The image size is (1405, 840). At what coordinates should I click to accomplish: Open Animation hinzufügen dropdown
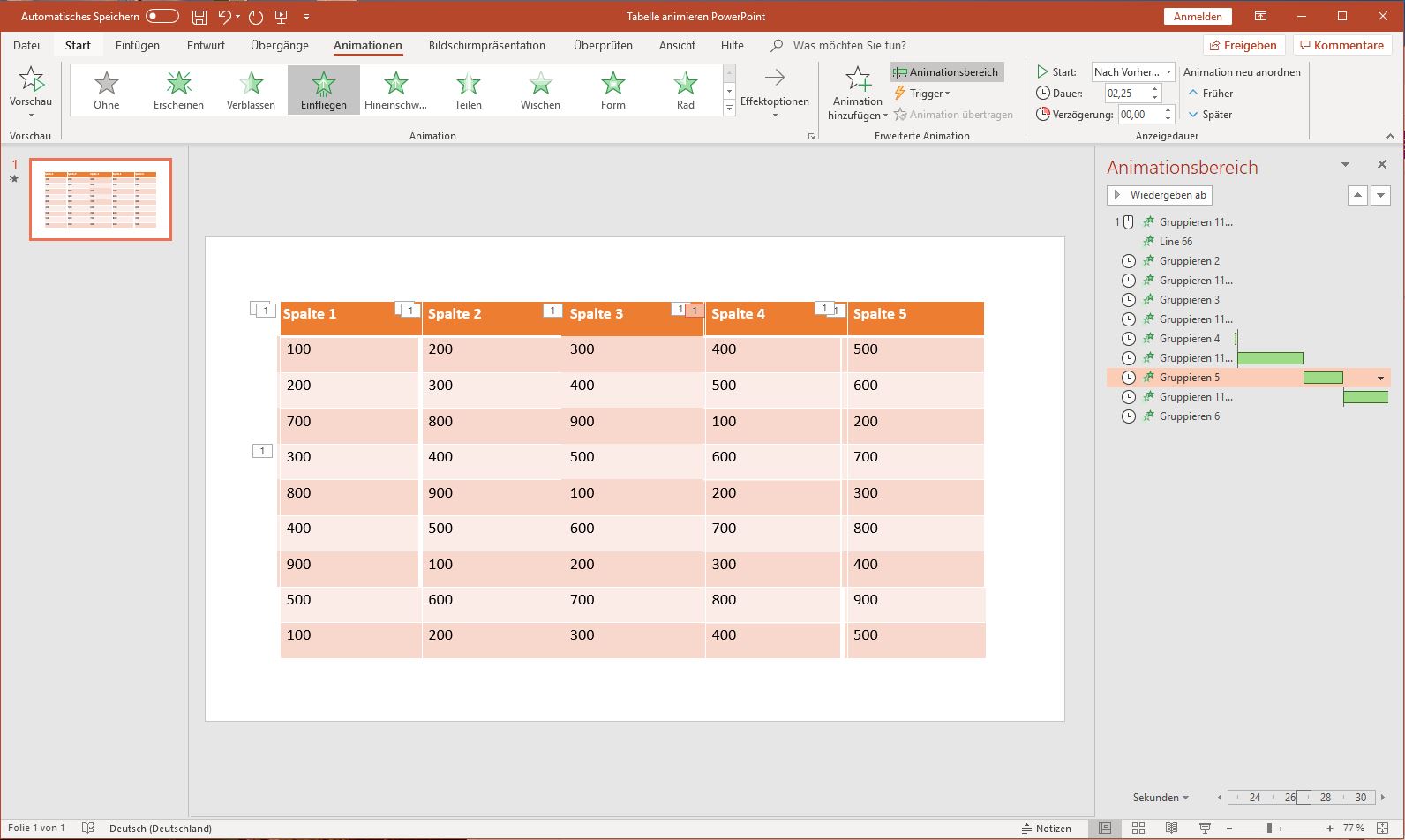pyautogui.click(x=858, y=94)
